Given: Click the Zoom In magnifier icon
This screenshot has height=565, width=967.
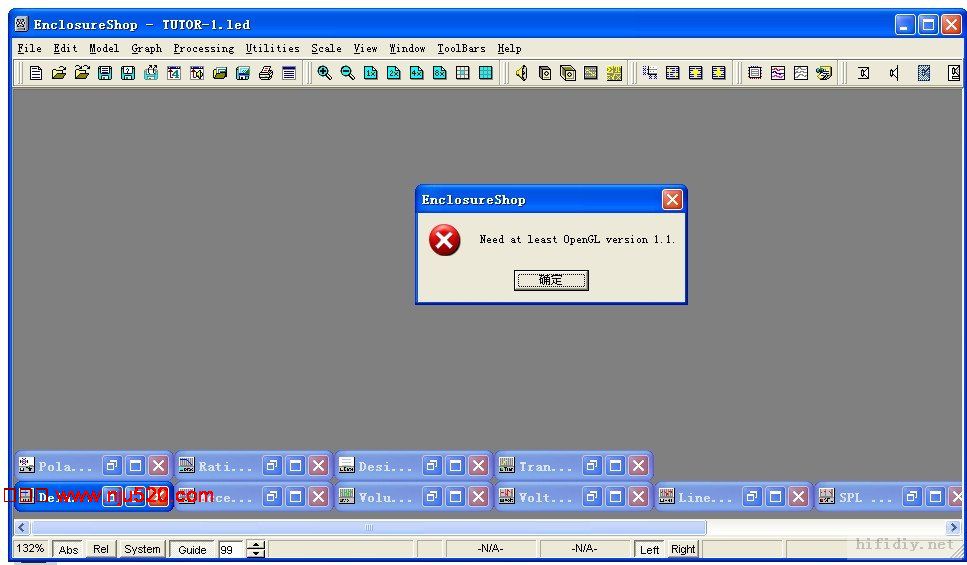Looking at the screenshot, I should [x=324, y=73].
